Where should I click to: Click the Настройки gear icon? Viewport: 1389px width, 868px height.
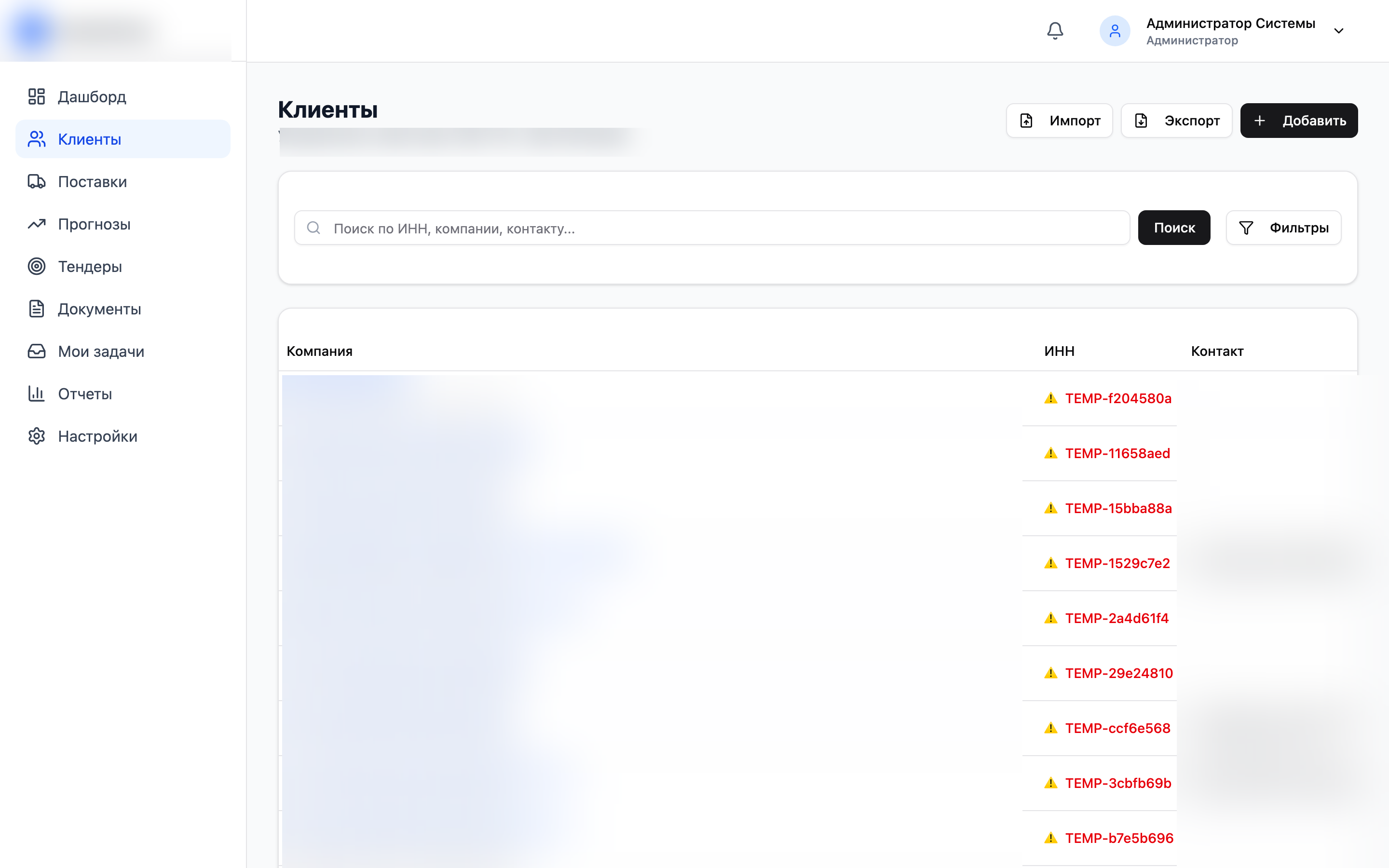[x=37, y=436]
